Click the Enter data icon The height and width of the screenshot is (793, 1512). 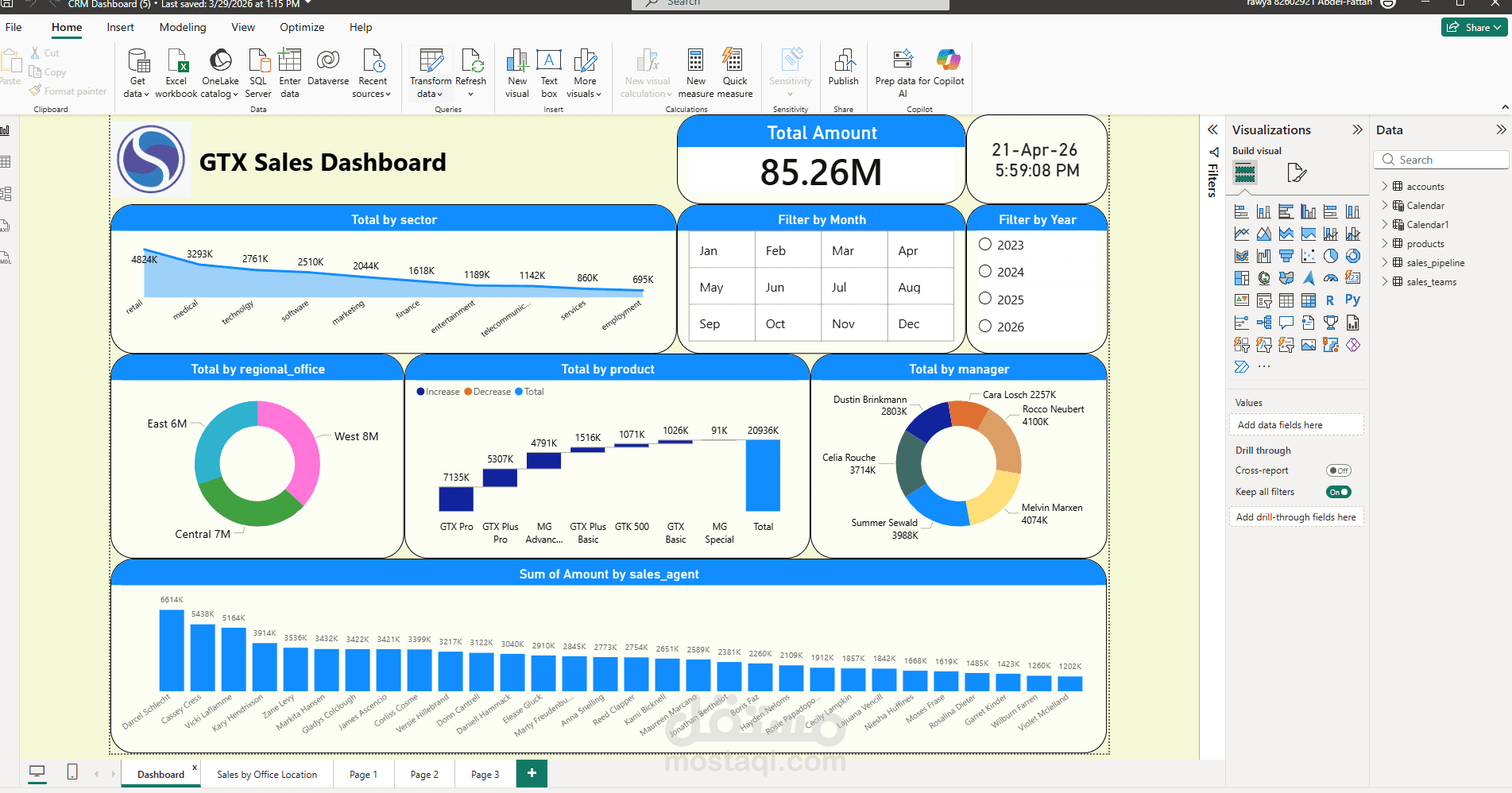[x=290, y=61]
